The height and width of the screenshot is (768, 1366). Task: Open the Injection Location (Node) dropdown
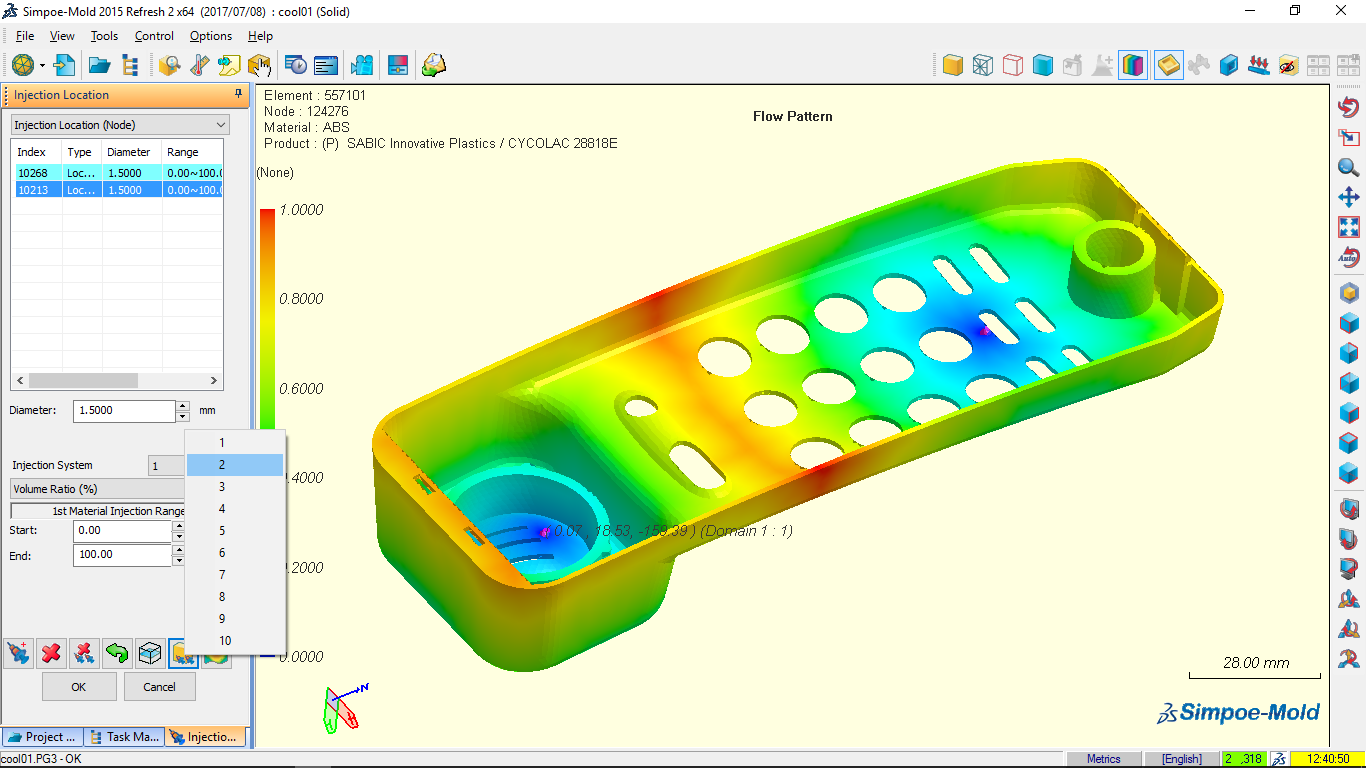pyautogui.click(x=120, y=125)
